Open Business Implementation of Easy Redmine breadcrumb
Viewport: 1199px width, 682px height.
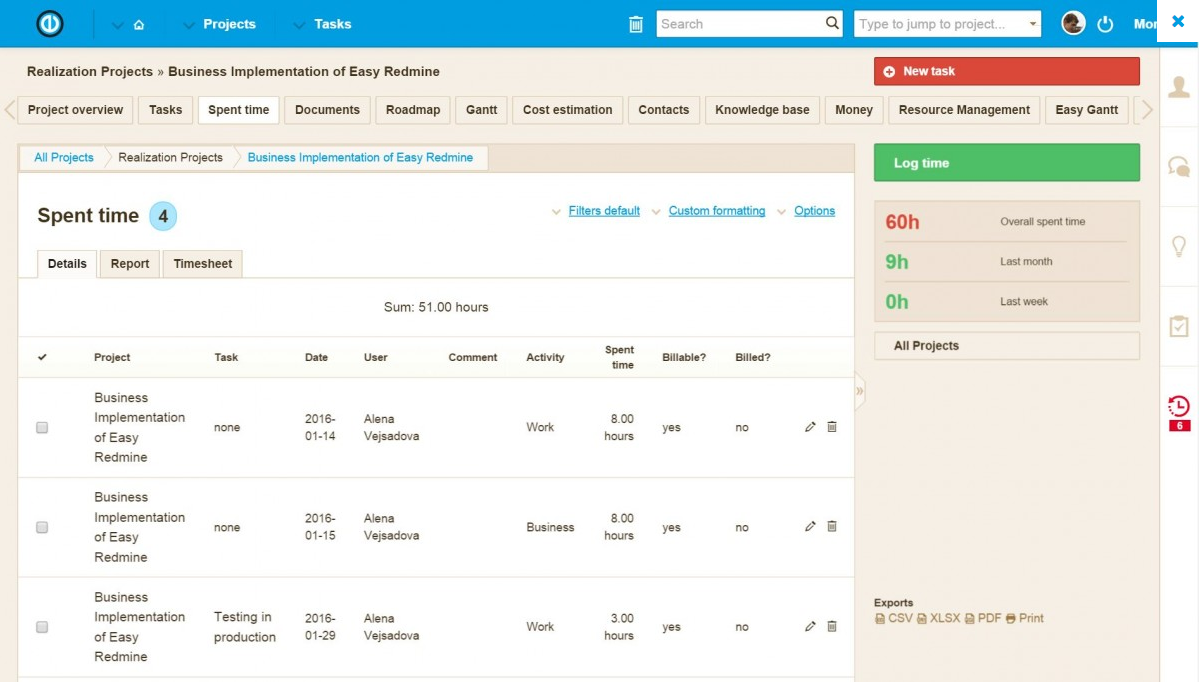pos(360,158)
